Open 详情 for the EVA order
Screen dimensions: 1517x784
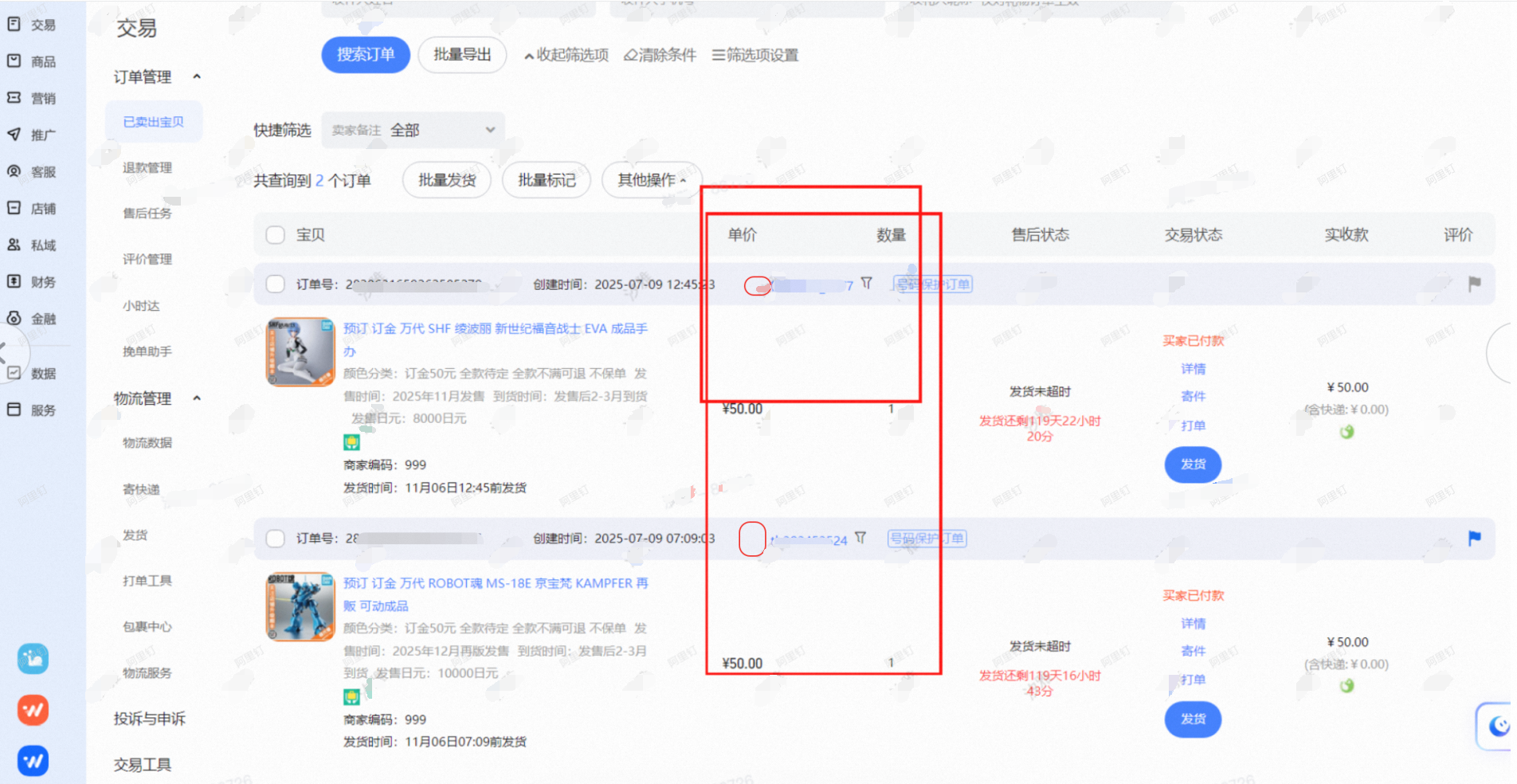[1193, 369]
